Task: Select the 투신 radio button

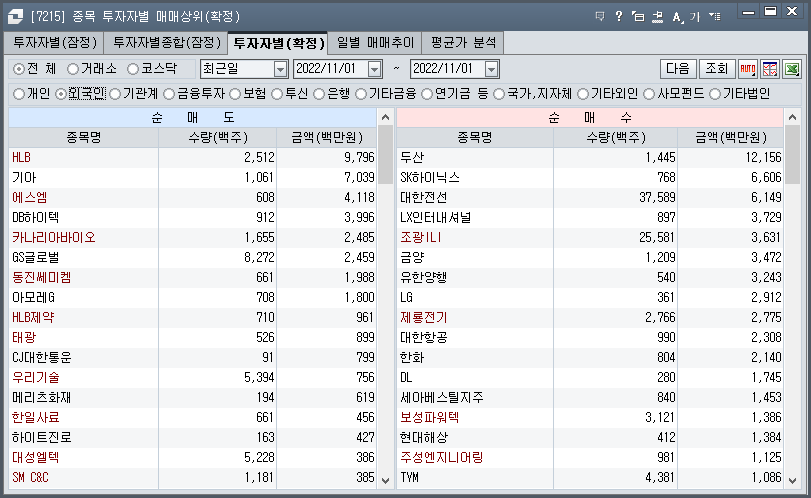Action: (x=277, y=94)
